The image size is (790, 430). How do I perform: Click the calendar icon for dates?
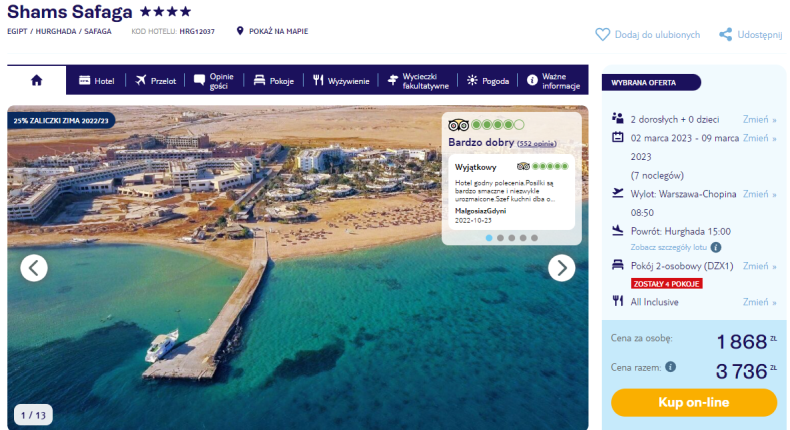[618, 137]
